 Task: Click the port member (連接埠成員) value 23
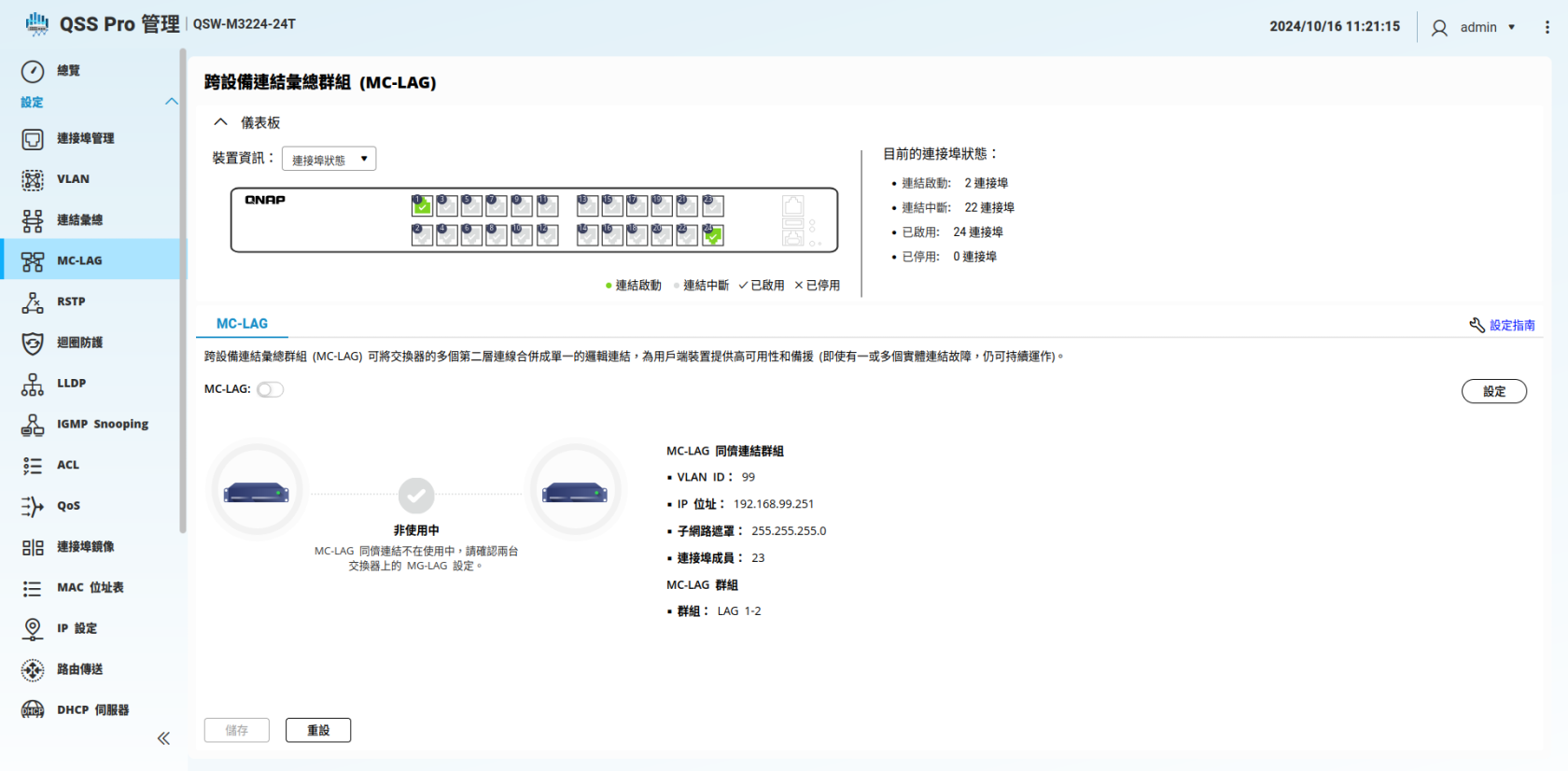[758, 558]
